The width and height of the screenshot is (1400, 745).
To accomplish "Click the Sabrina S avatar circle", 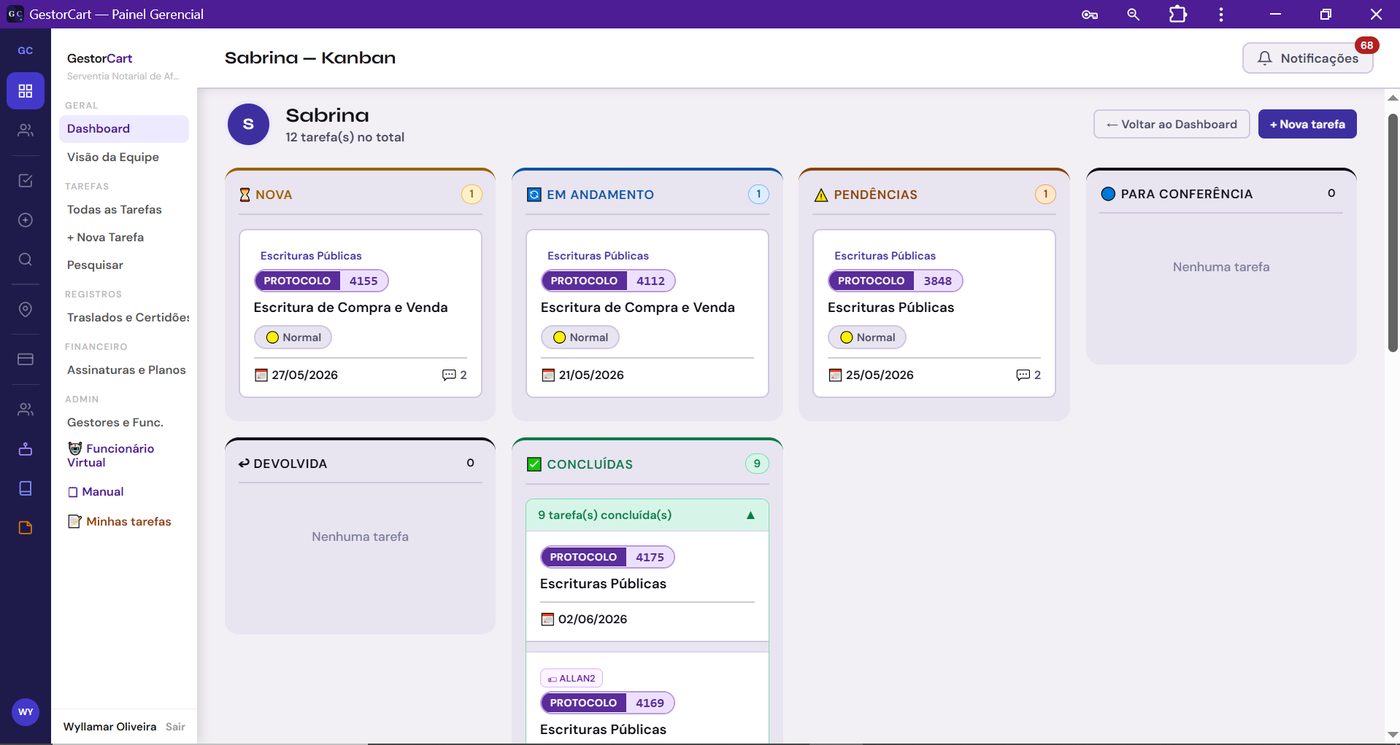I will click(x=248, y=124).
